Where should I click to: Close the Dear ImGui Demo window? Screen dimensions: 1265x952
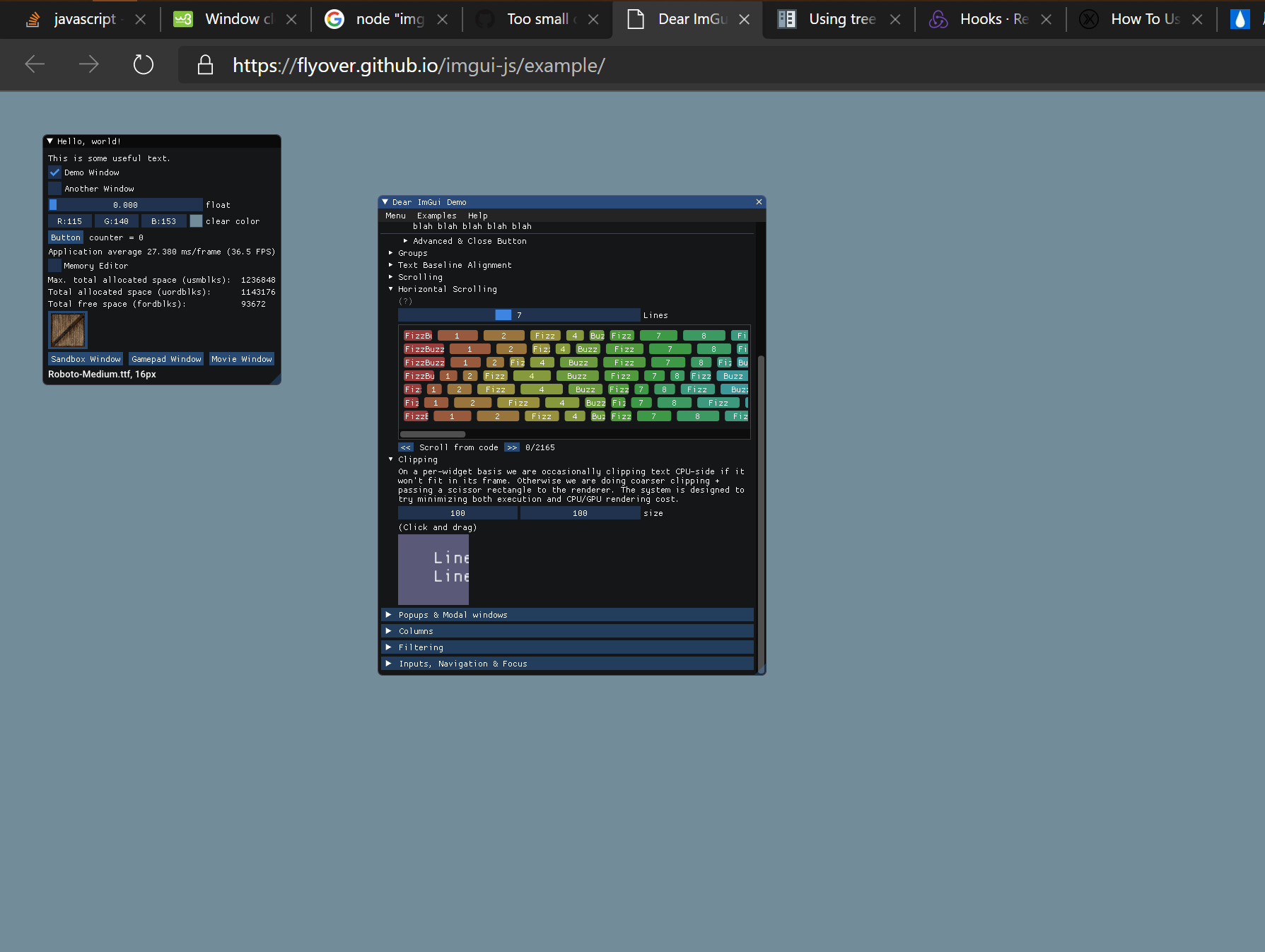click(759, 202)
